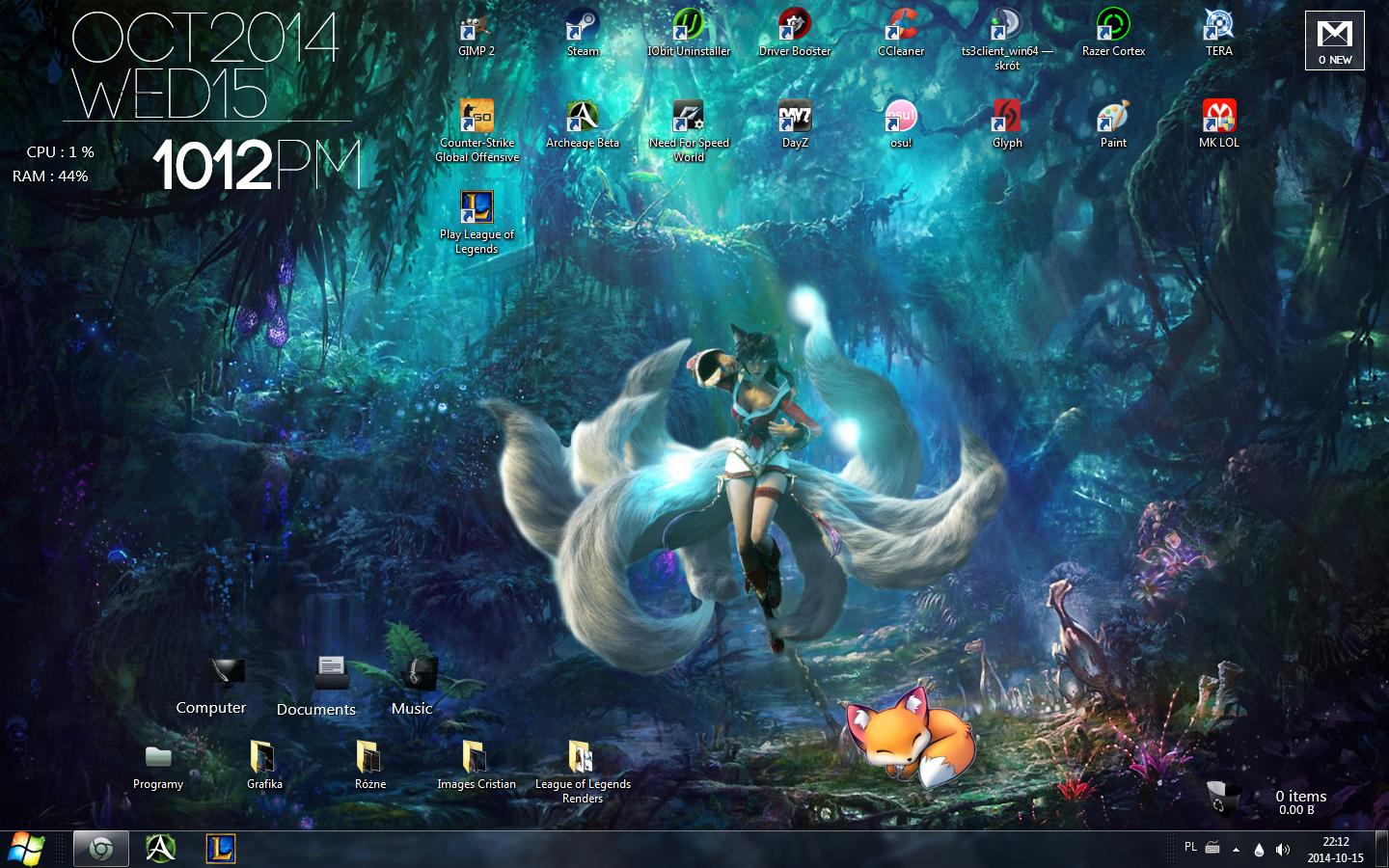Open the volume control in the tray
This screenshot has width=1389, height=868.
1282,850
